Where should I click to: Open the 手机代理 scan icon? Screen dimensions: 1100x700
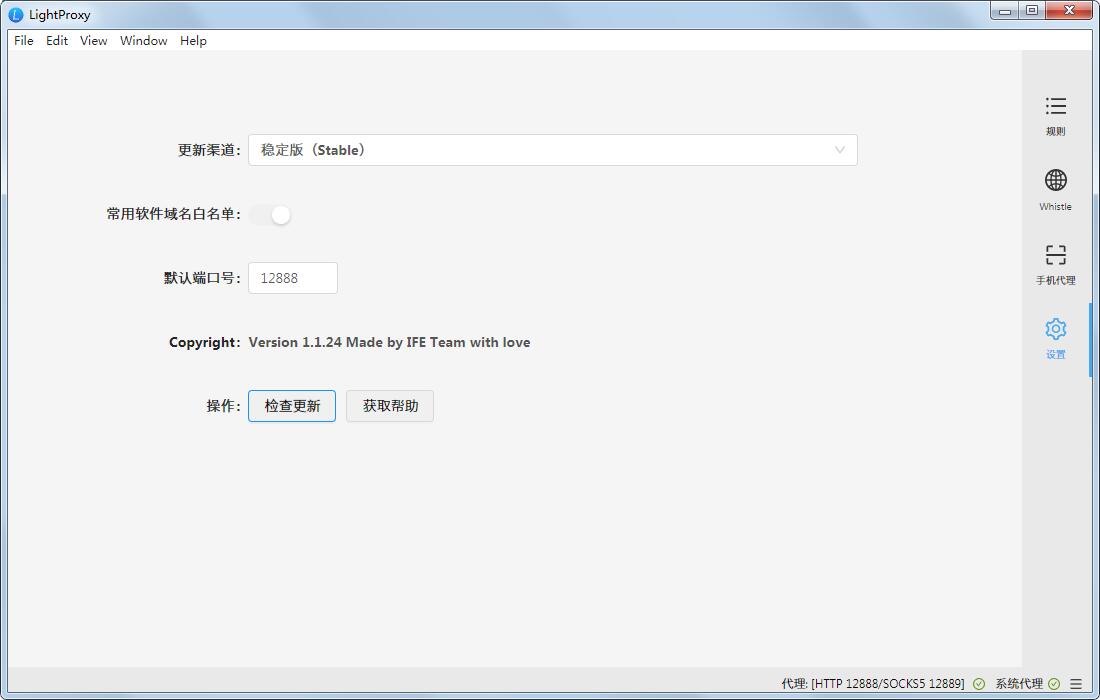(1055, 255)
